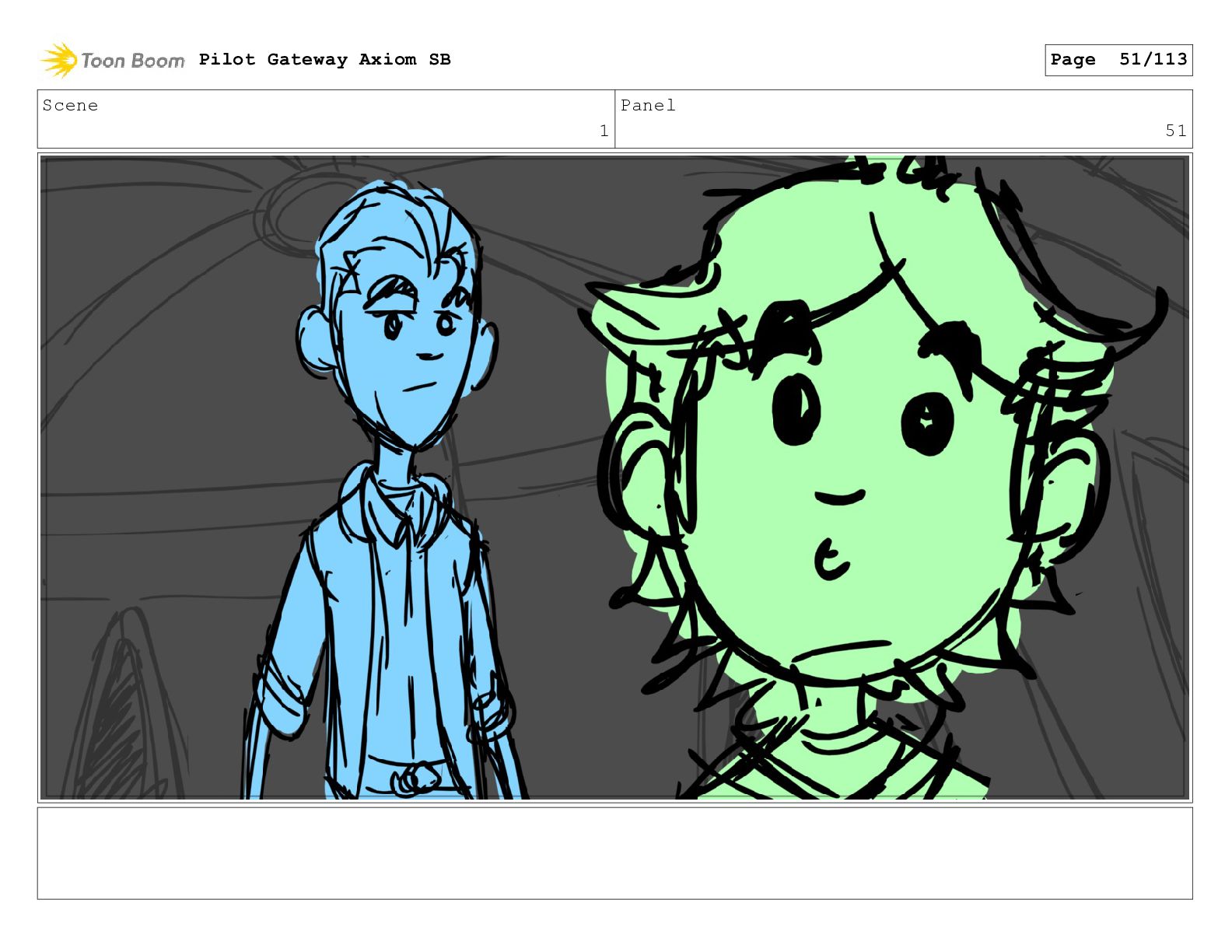This screenshot has width=1232, height=952.
Task: Click the empty notes box below the panel
Action: (614, 853)
